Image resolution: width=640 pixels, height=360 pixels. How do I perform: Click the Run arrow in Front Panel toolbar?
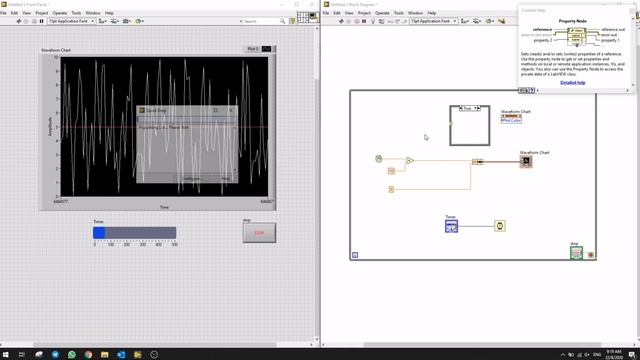19,21
